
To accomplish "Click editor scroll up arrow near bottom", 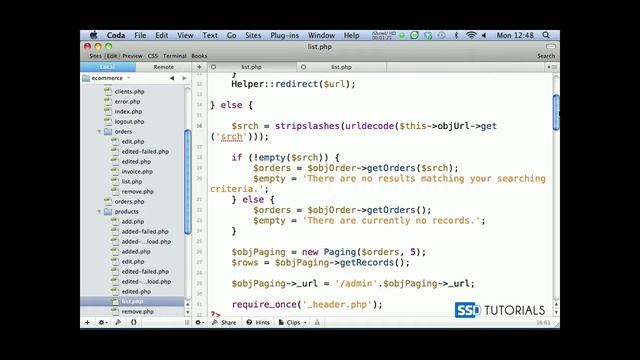I will point(556,305).
